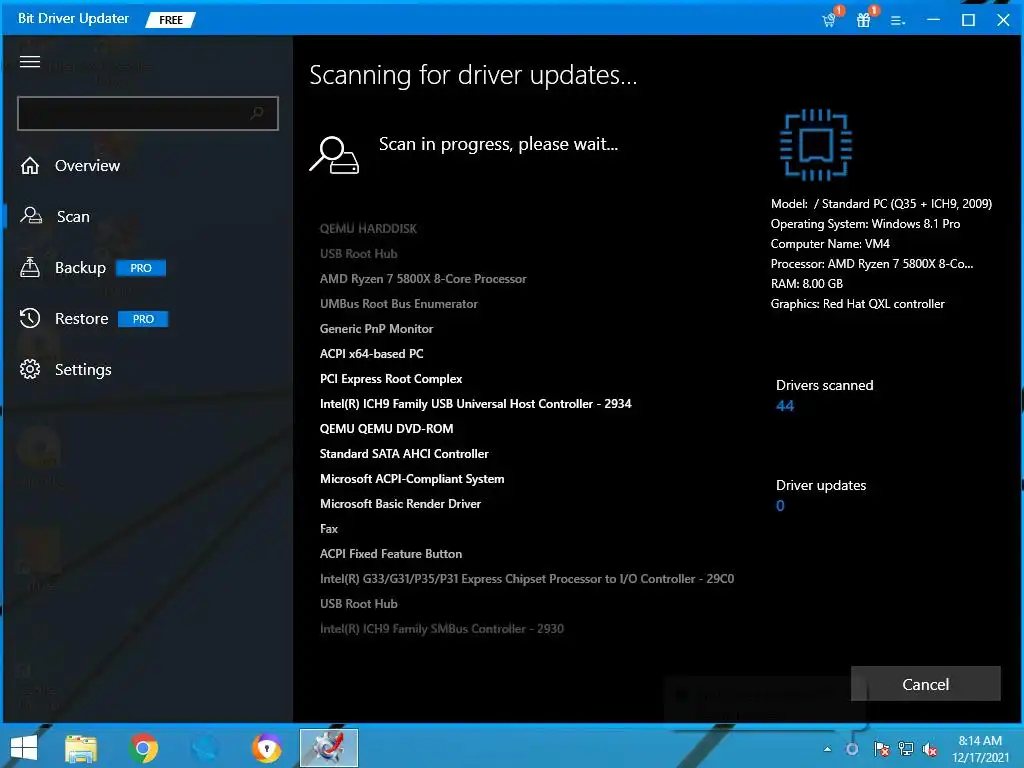Click the muted volume tray icon
The width and height of the screenshot is (1024, 768).
(x=930, y=749)
